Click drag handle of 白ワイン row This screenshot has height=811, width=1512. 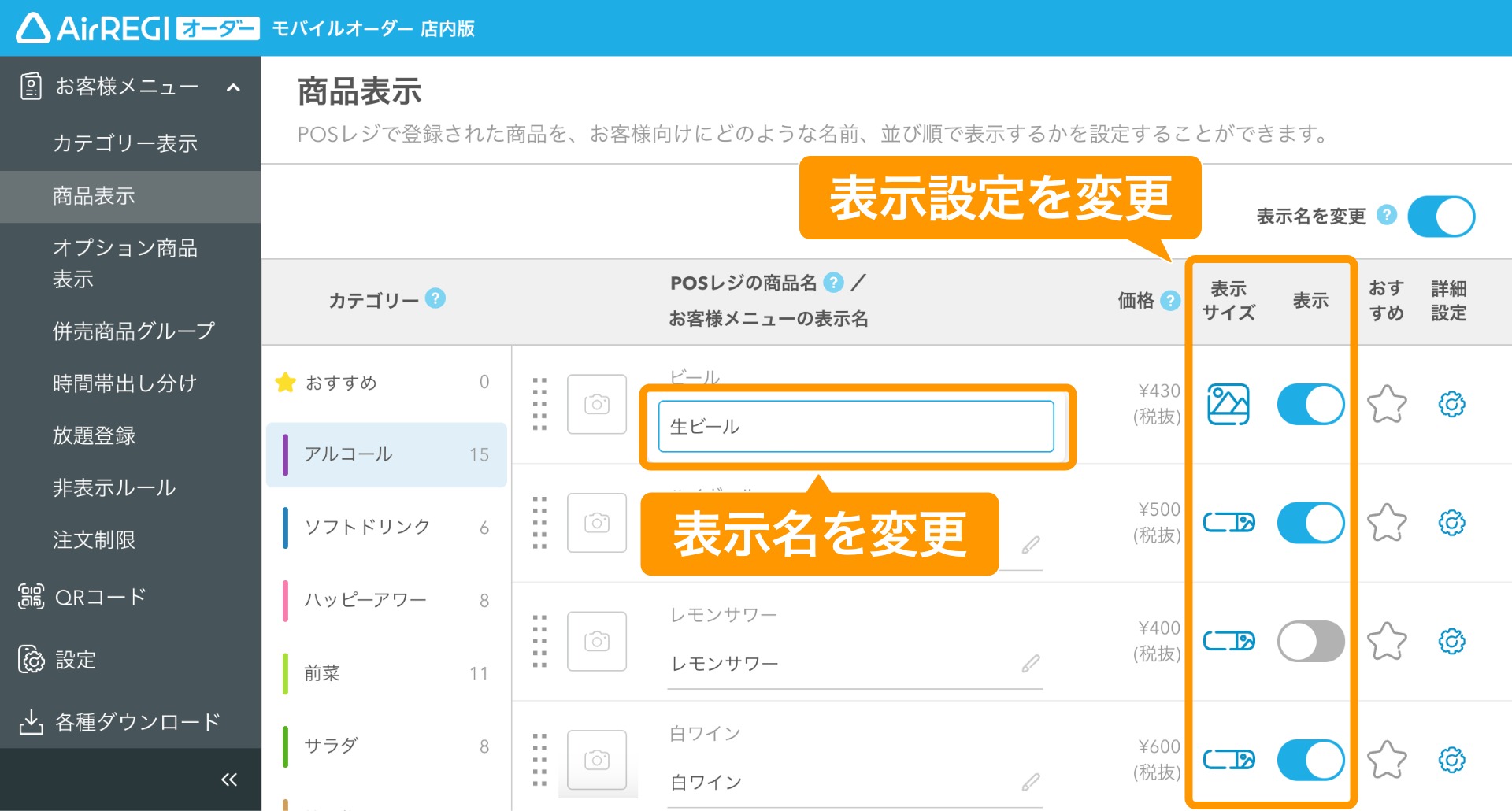pos(539,760)
